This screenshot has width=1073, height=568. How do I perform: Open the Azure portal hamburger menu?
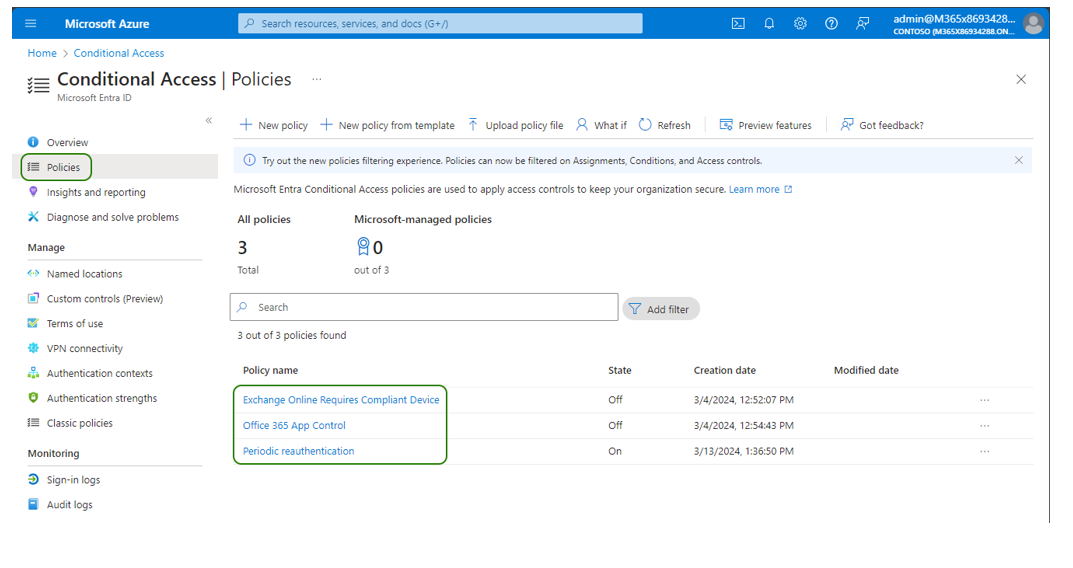coord(30,23)
